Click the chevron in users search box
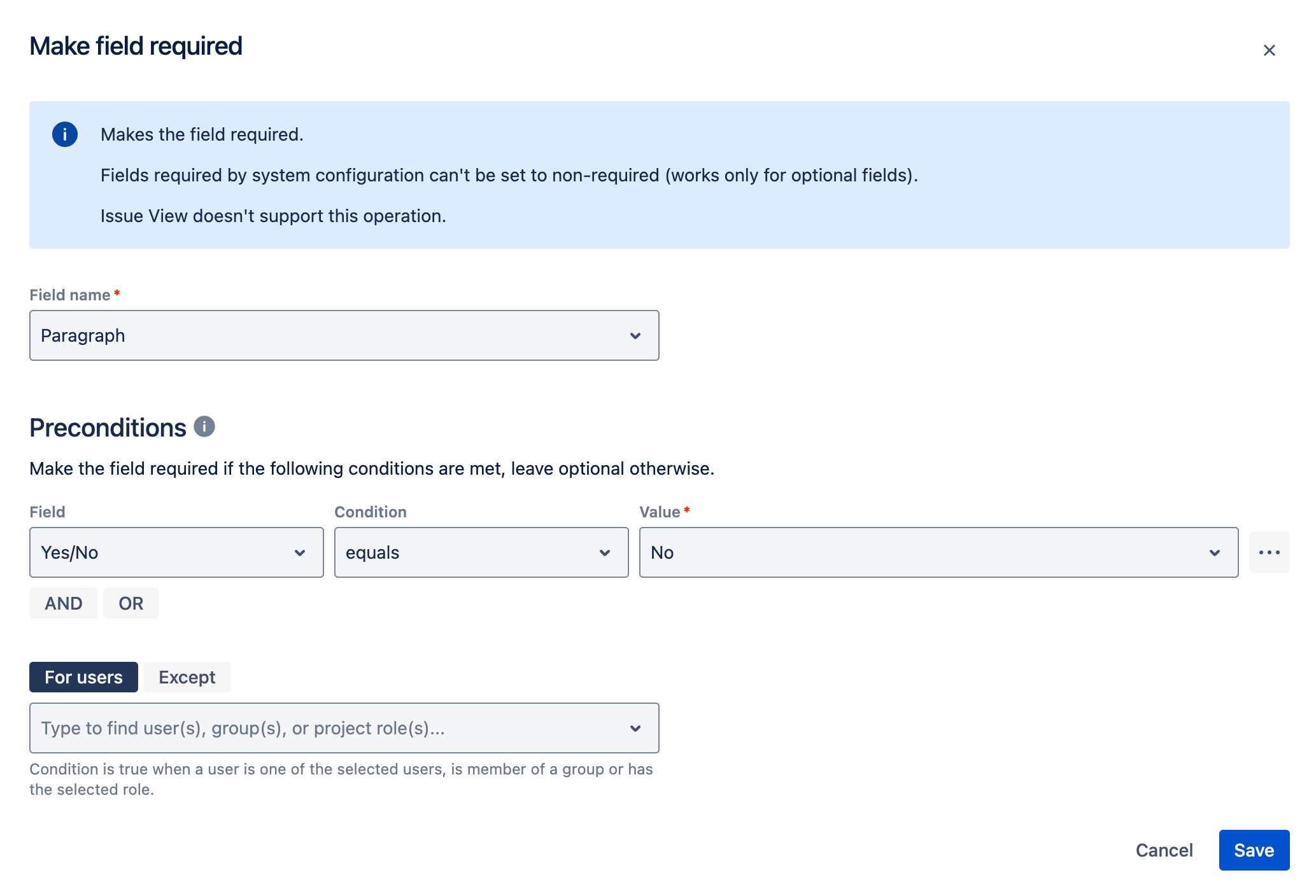This screenshot has height=896, width=1316. [635, 729]
